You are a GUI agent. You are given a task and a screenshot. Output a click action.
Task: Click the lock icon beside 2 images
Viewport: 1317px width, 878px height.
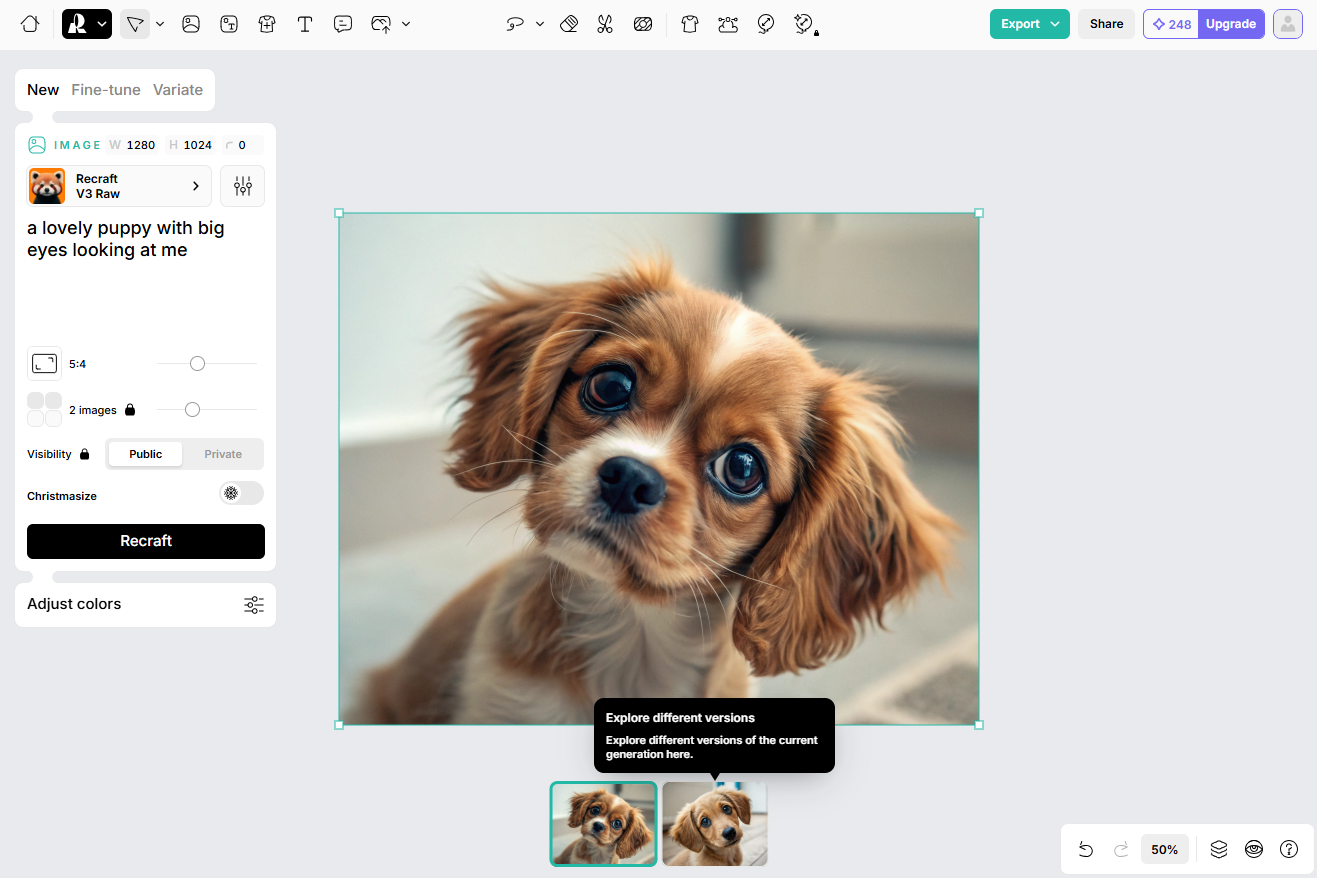click(130, 410)
